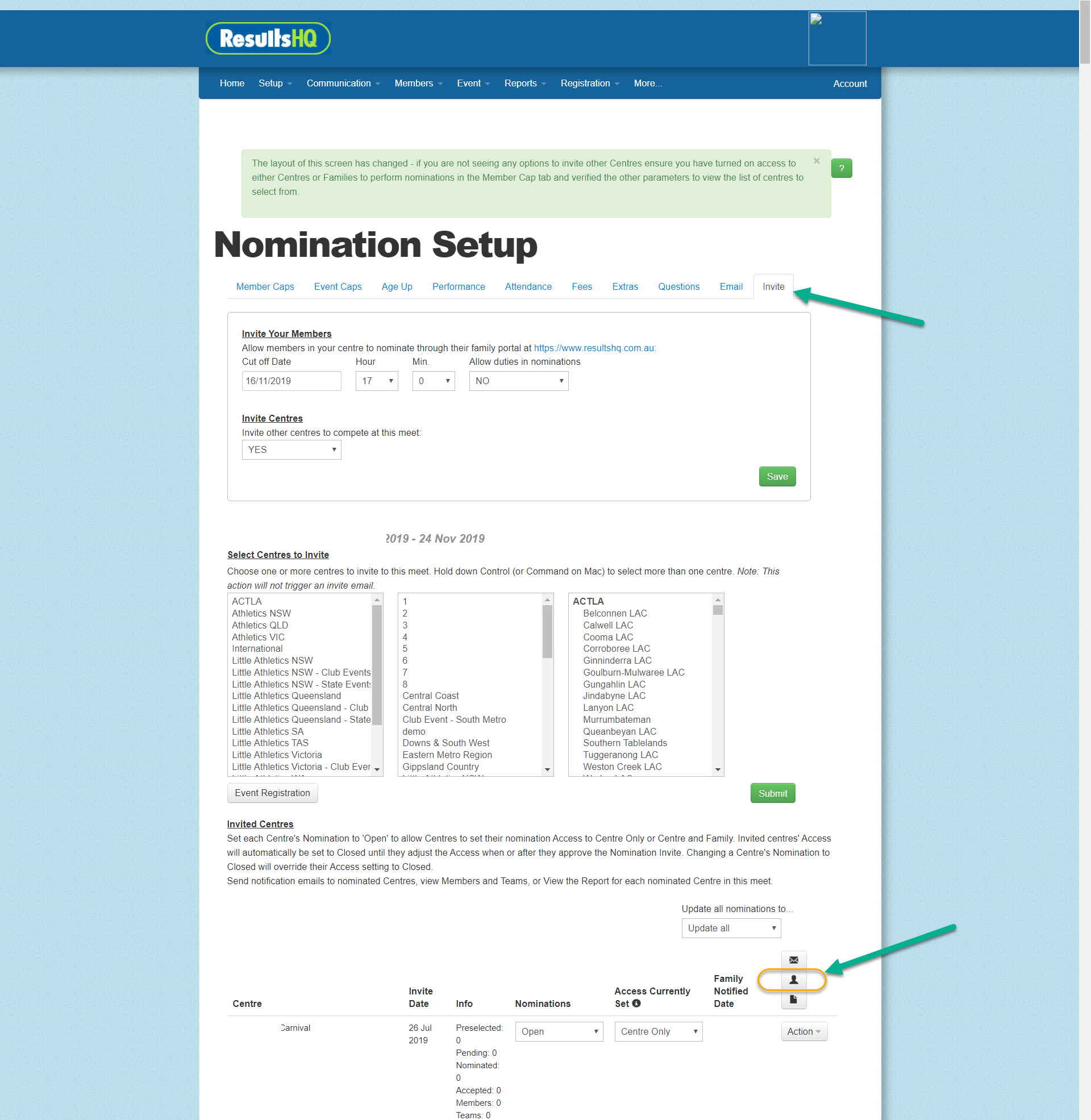The height and width of the screenshot is (1120, 1091).
Task: Open the Min. dropdown showing 0
Action: point(433,381)
